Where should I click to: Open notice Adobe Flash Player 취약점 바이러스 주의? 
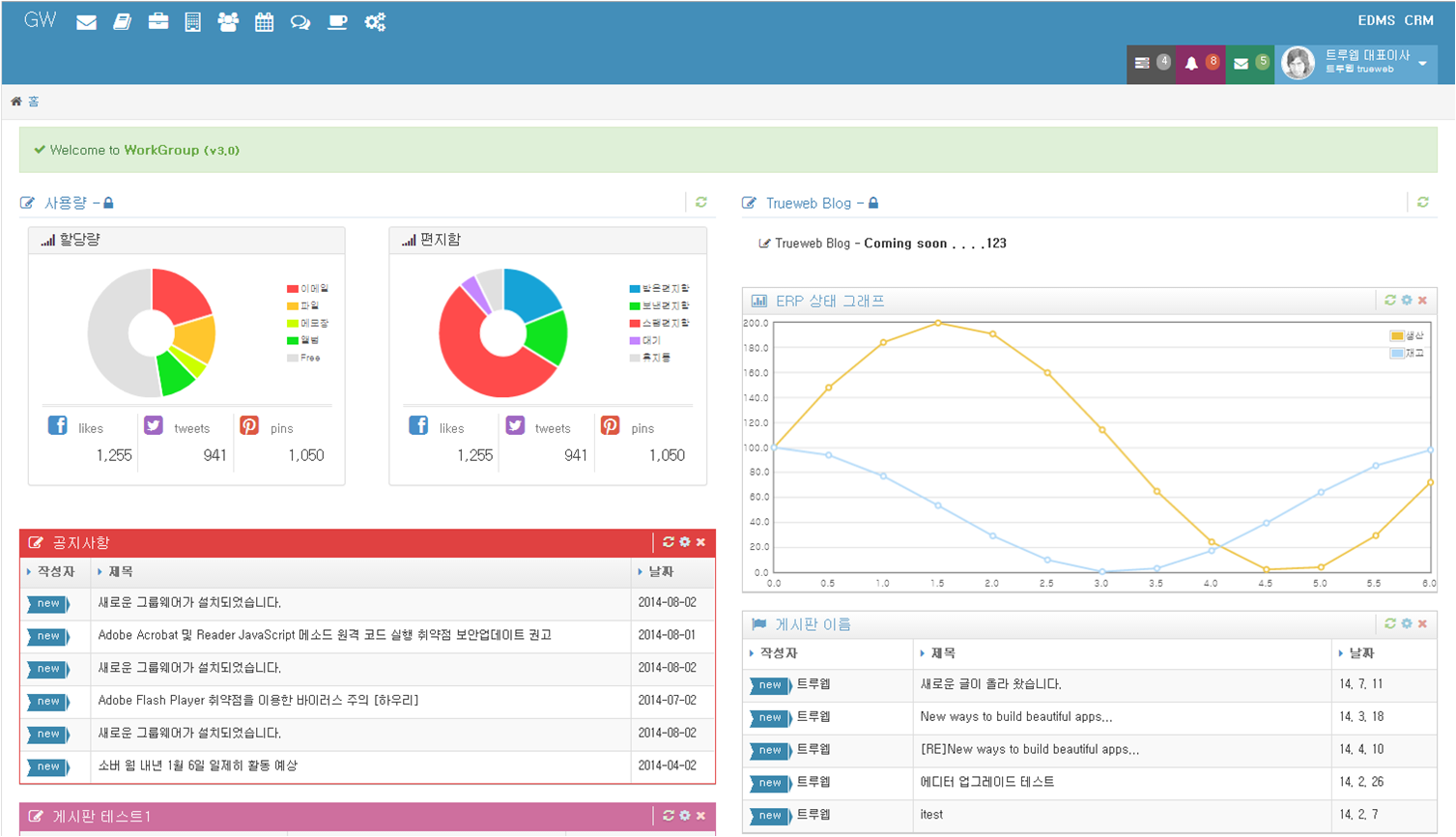pos(258,701)
